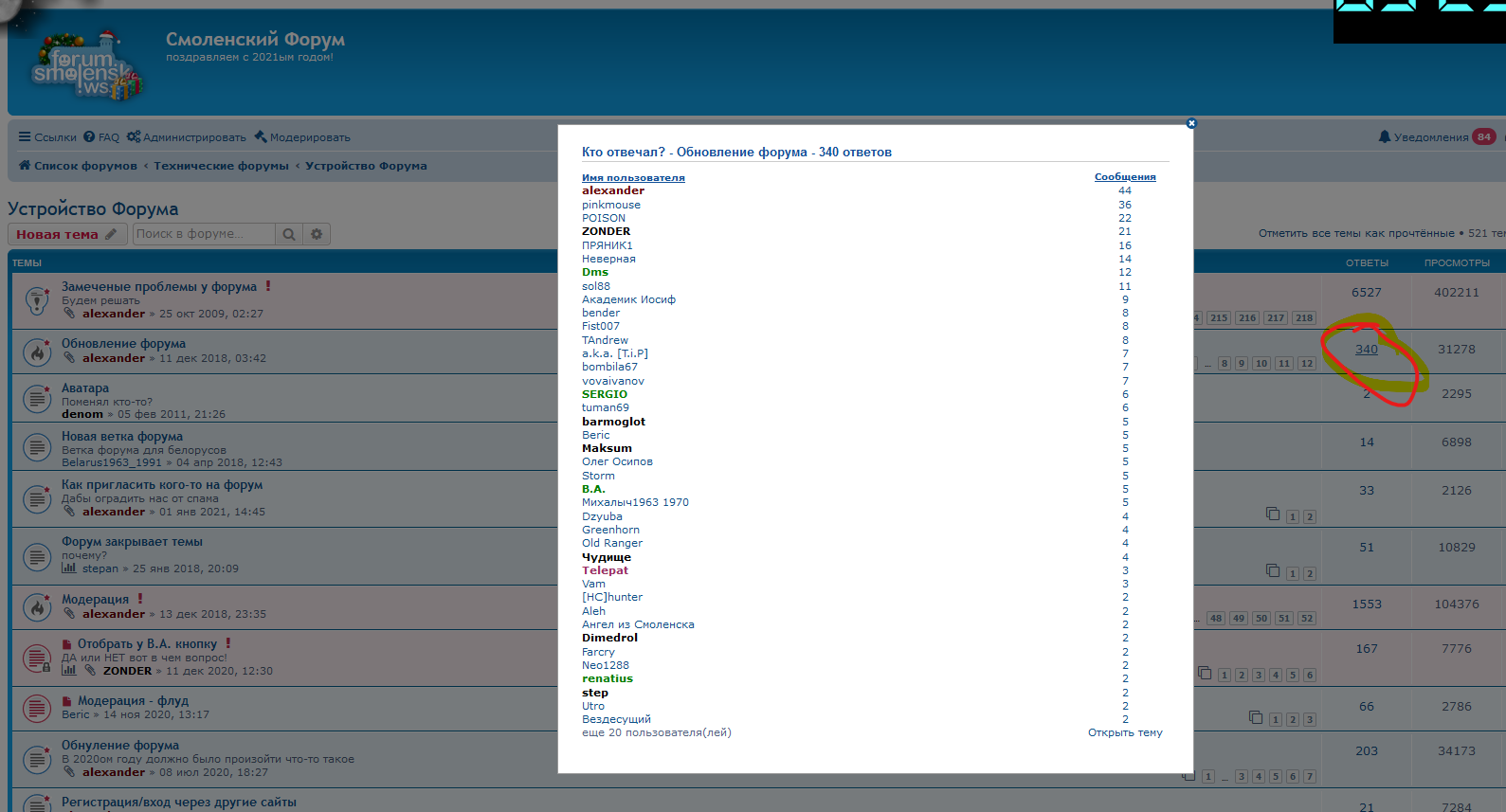Open author stepan profile link
Image resolution: width=1506 pixels, height=812 pixels.
coord(100,568)
